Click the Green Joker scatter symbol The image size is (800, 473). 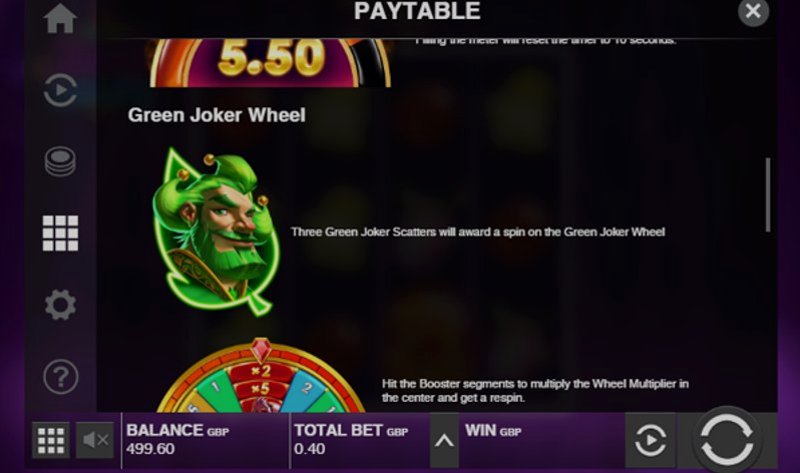pyautogui.click(x=216, y=232)
